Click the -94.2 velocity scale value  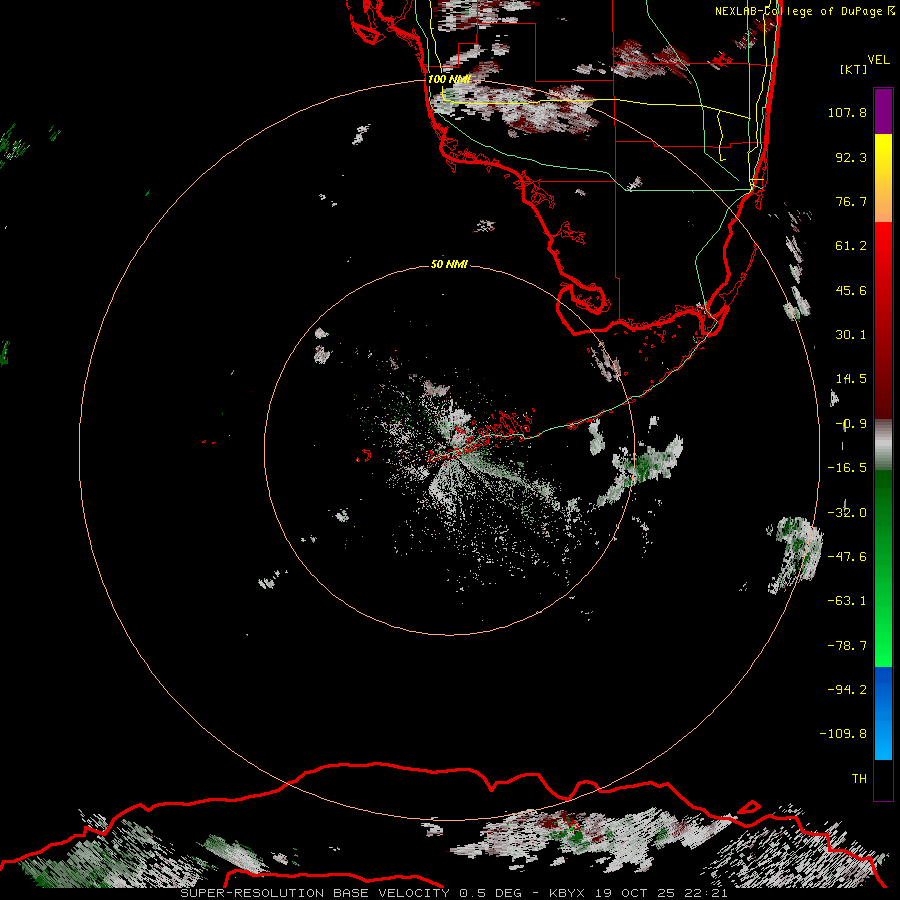(847, 689)
